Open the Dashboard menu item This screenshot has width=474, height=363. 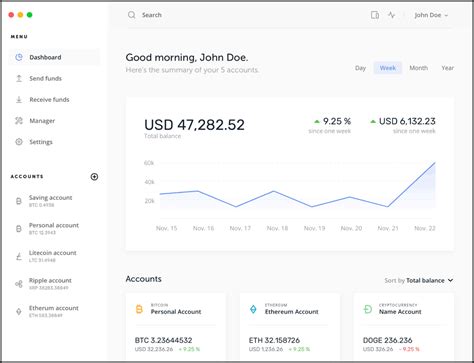click(54, 57)
